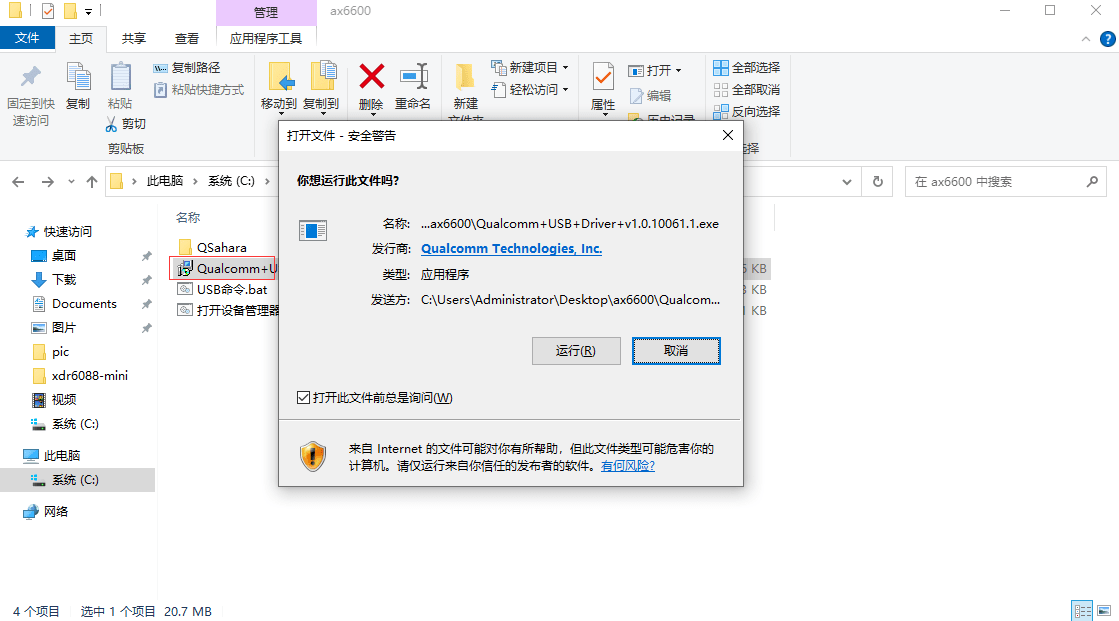Viewport: 1119px width, 621px height.
Task: Switch to the large icons view toggle
Action: [x=1104, y=611]
